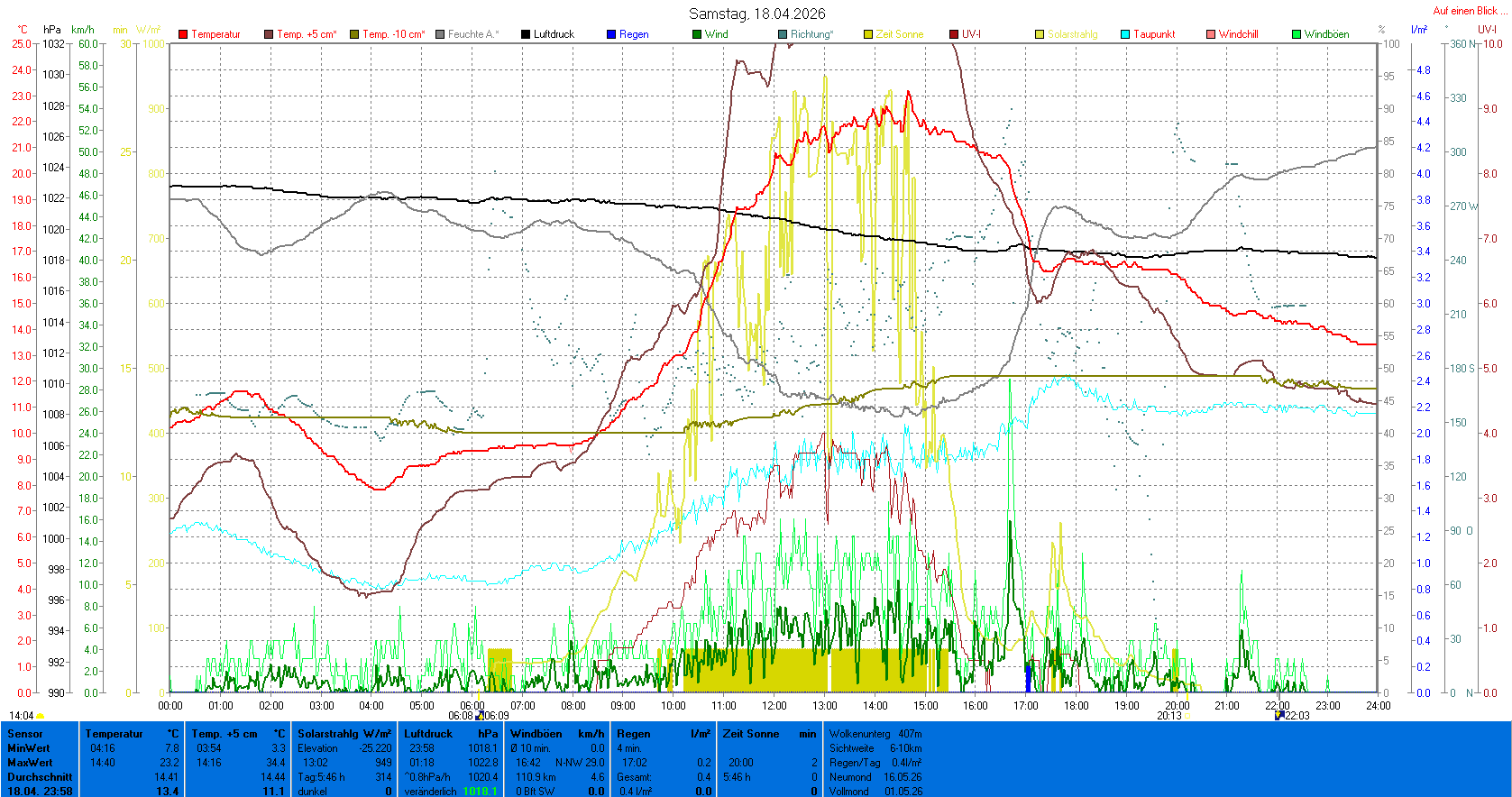Click the red Temperatur legend square

click(x=183, y=34)
